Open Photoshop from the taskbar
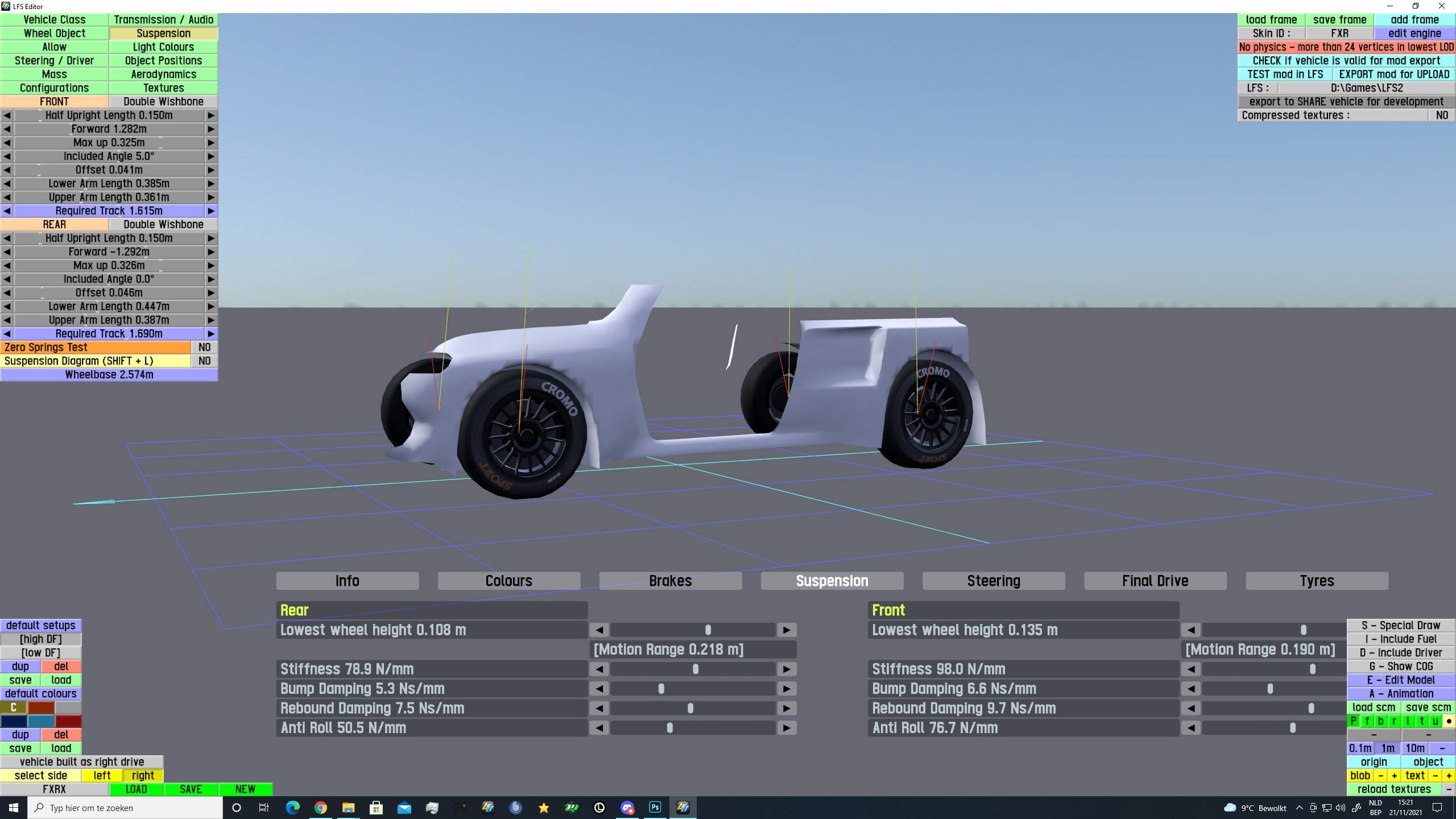Viewport: 1456px width, 819px height. click(x=655, y=808)
